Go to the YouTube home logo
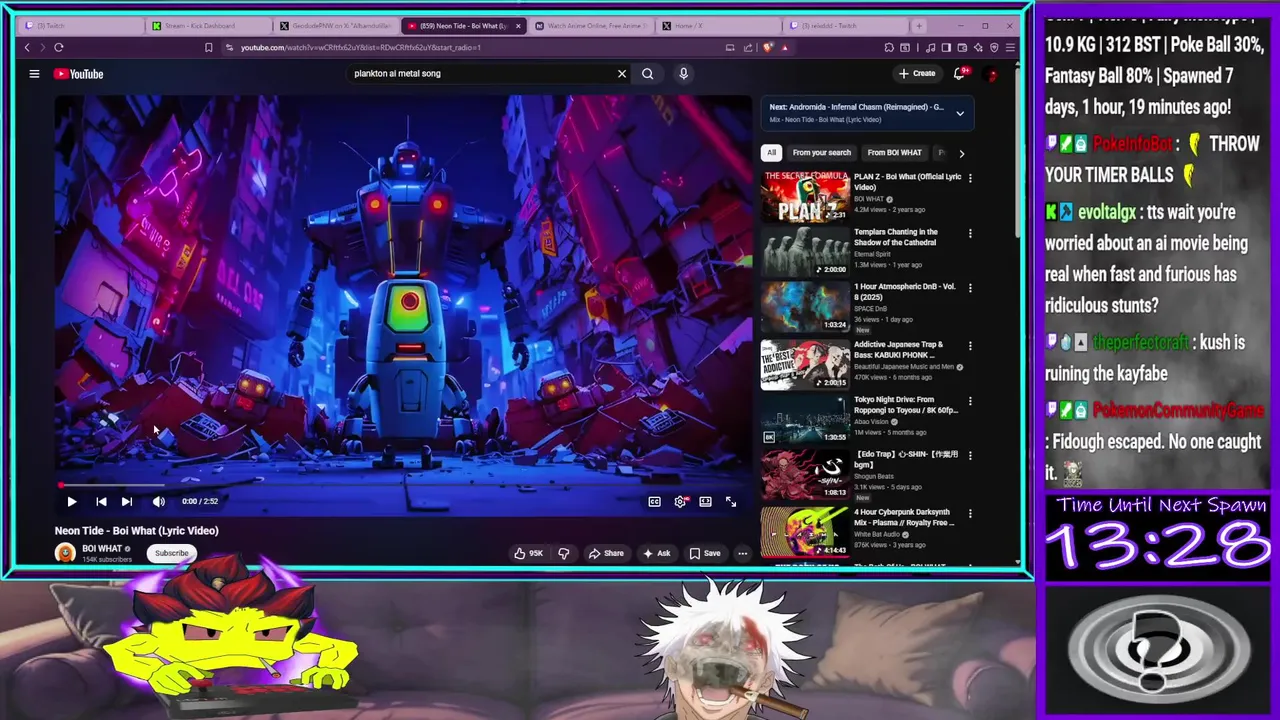Screen dimensions: 1280x720 pos(79,74)
